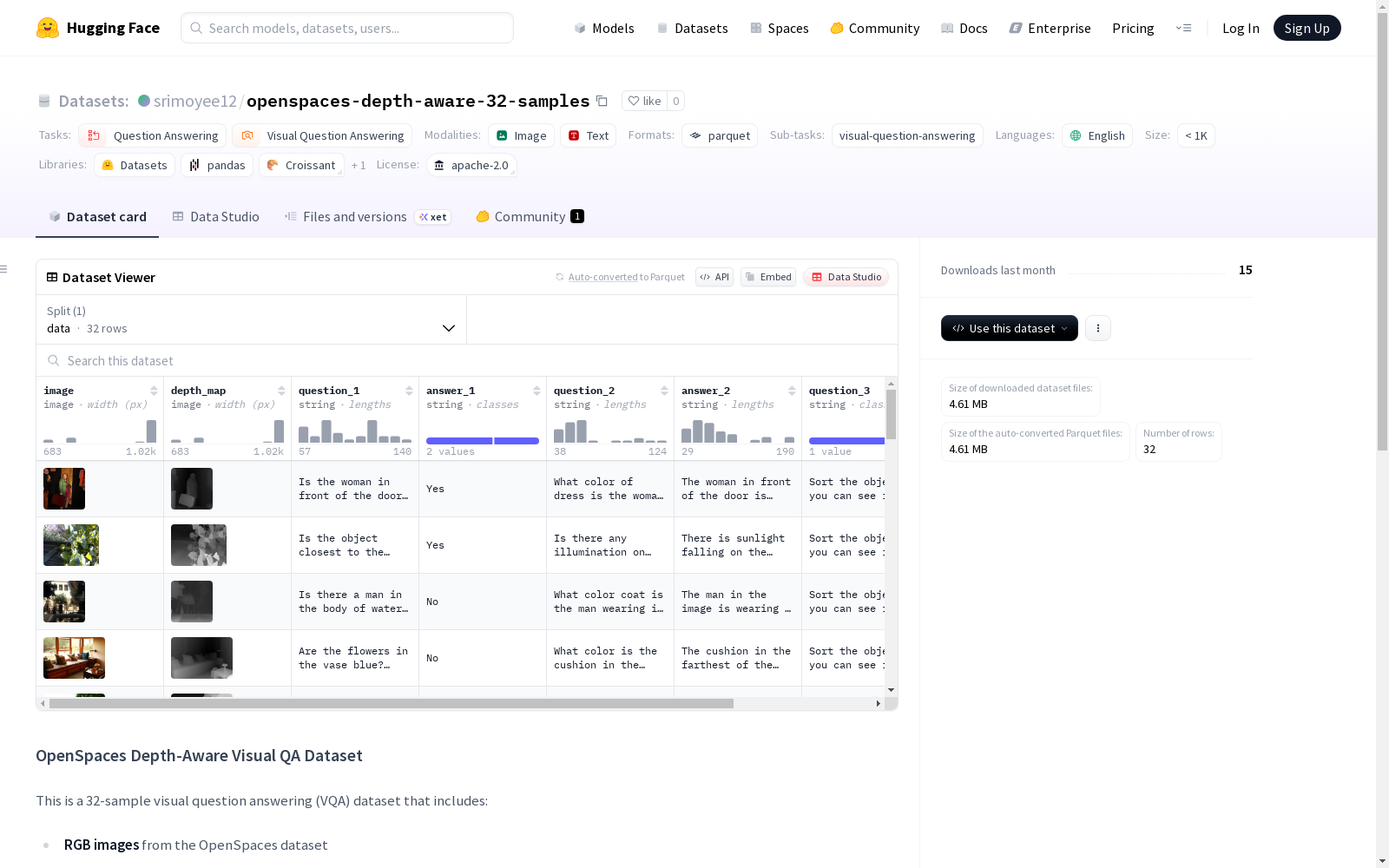Viewport: 1389px width, 868px height.
Task: Click the Hugging Face logo icon
Action: 48,28
